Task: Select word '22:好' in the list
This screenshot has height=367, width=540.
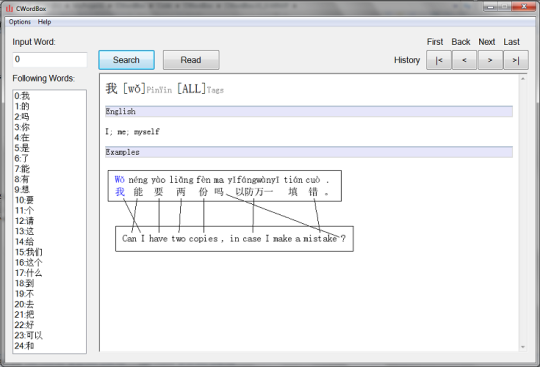Action: point(24,325)
